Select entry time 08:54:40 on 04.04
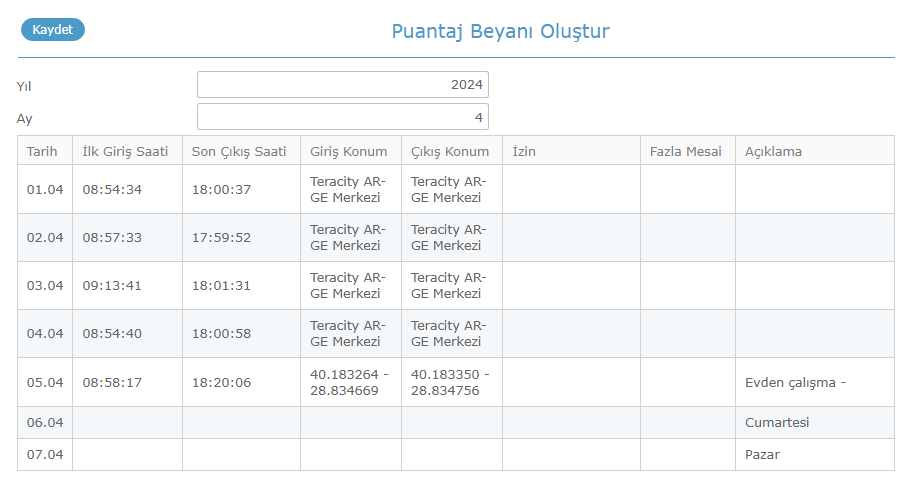The image size is (914, 489). 112,333
